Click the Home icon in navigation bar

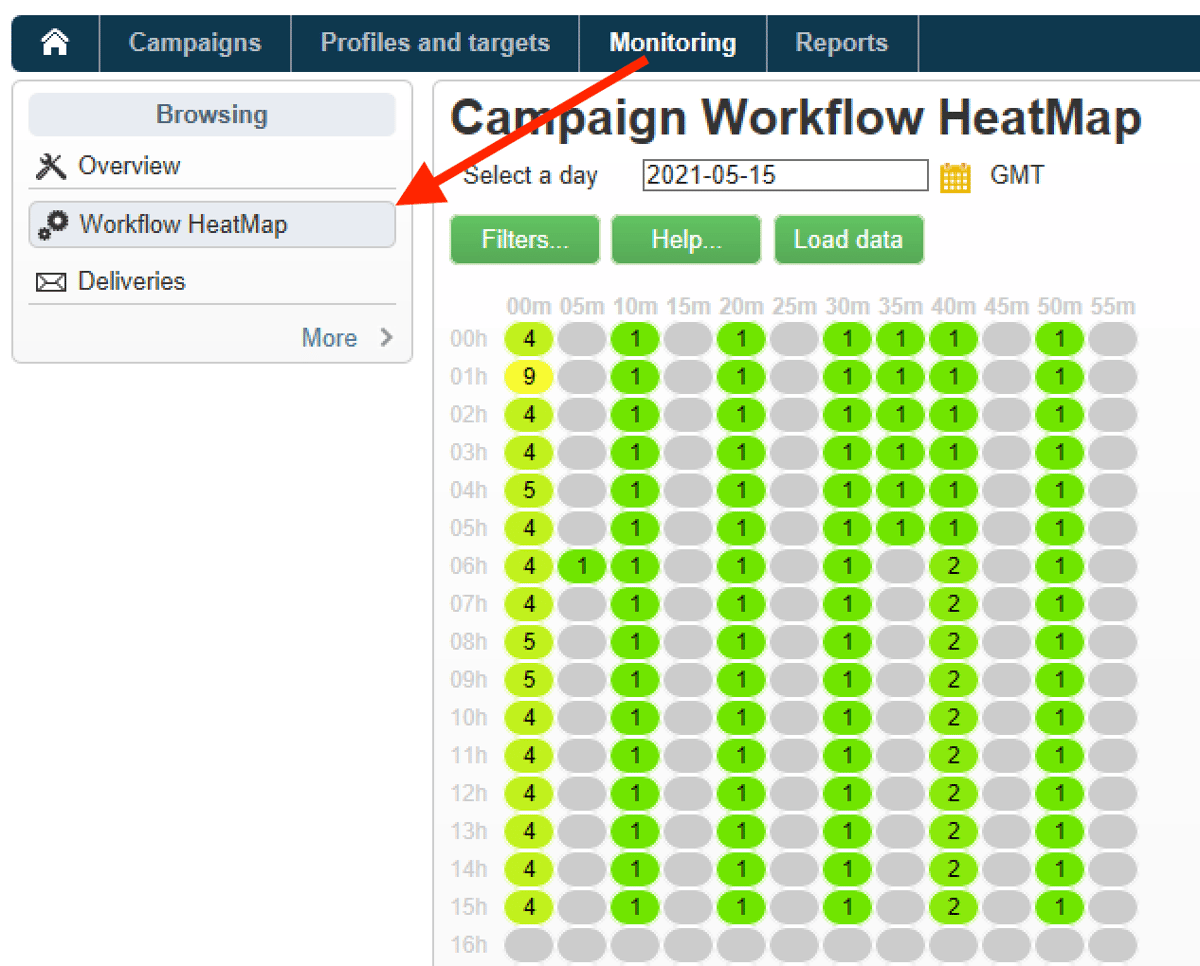point(54,42)
